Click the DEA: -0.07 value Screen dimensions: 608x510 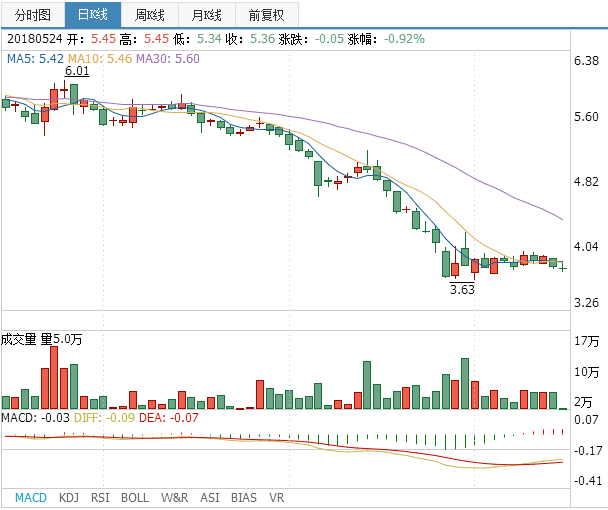click(169, 418)
